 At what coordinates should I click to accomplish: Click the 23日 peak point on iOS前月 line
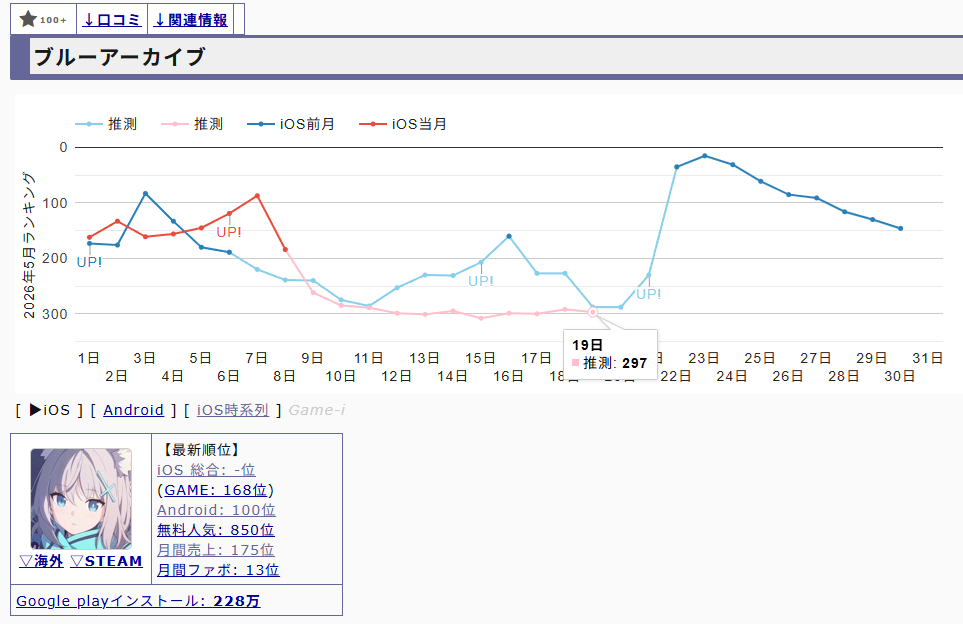click(x=704, y=156)
